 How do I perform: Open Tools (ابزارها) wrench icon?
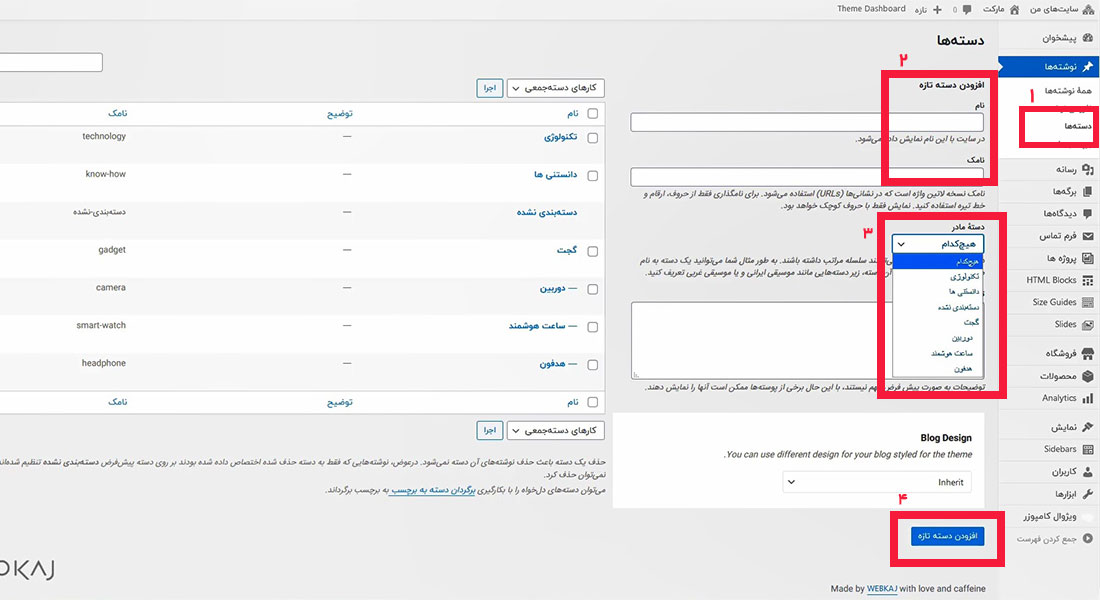coord(1087,494)
